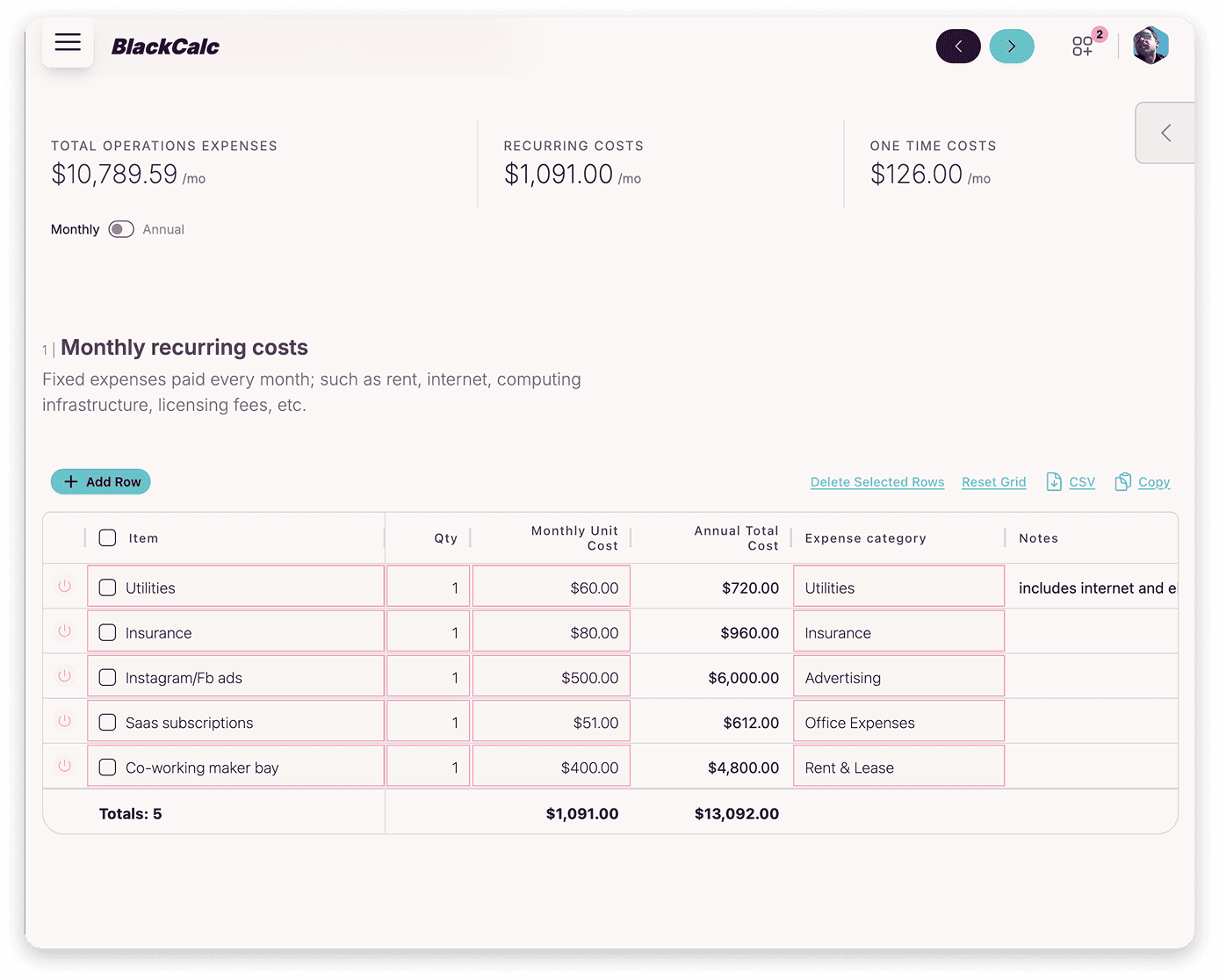Open the hamburger navigation menu
1219x980 pixels.
click(68, 43)
